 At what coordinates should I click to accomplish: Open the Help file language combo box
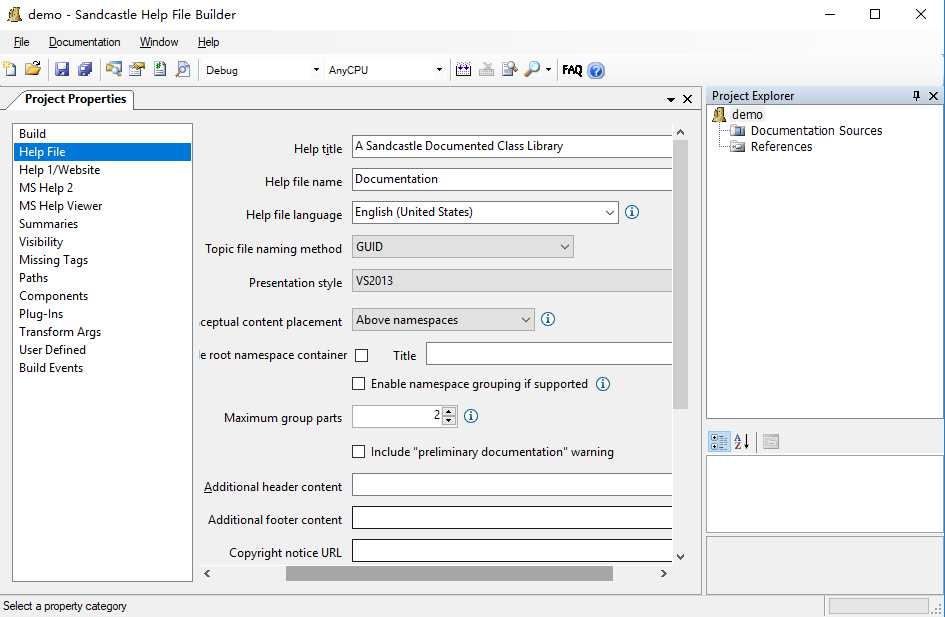click(485, 212)
